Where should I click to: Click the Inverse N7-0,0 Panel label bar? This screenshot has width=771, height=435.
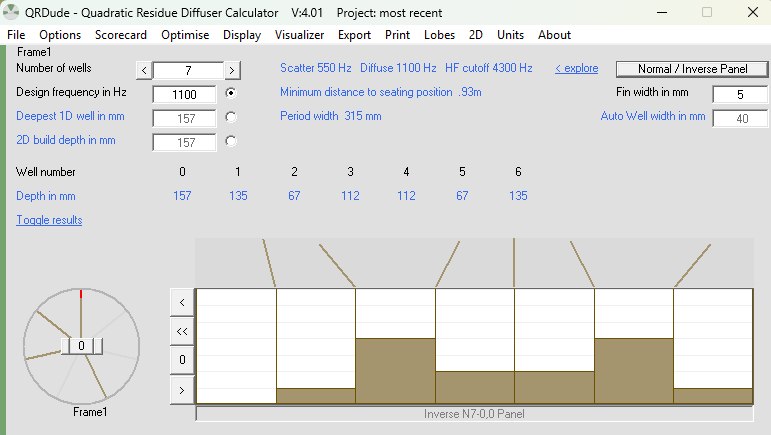[x=474, y=413]
